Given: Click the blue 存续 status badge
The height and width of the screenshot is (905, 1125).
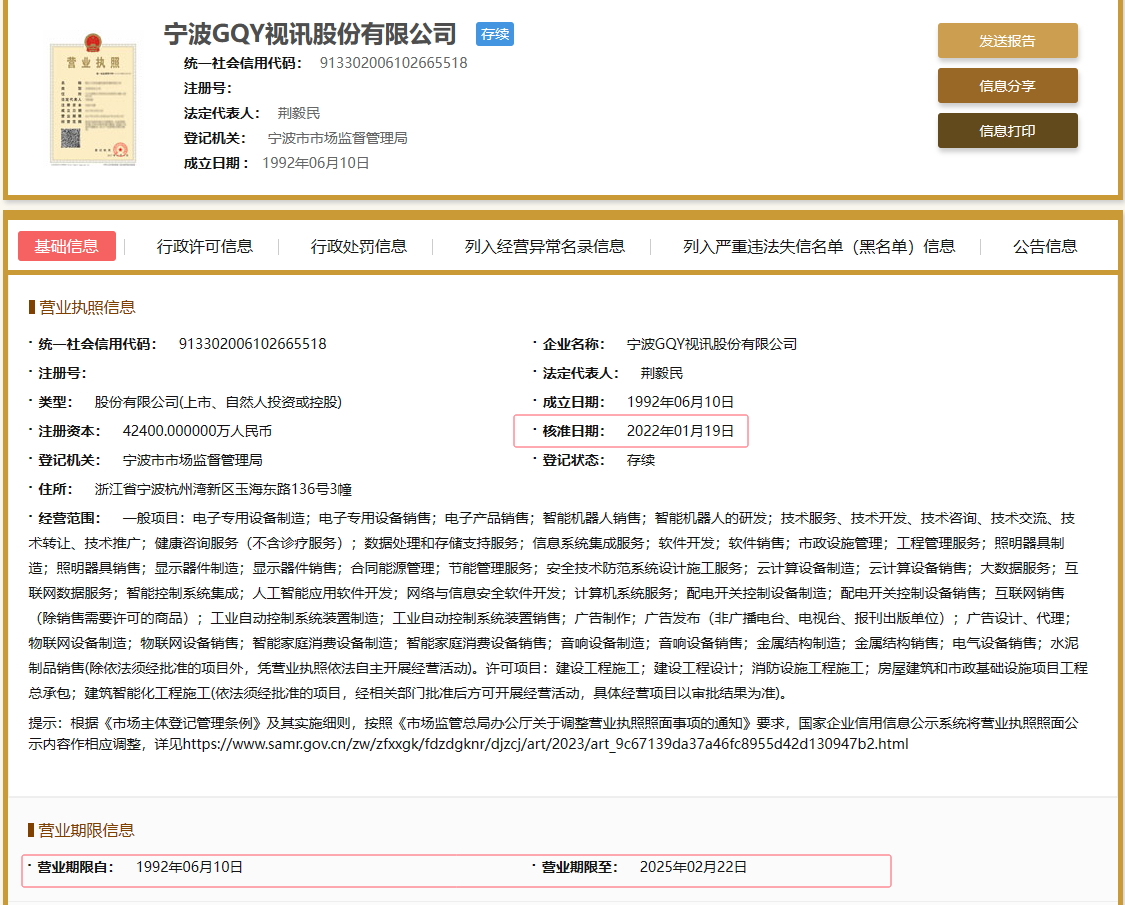Looking at the screenshot, I should coord(494,34).
